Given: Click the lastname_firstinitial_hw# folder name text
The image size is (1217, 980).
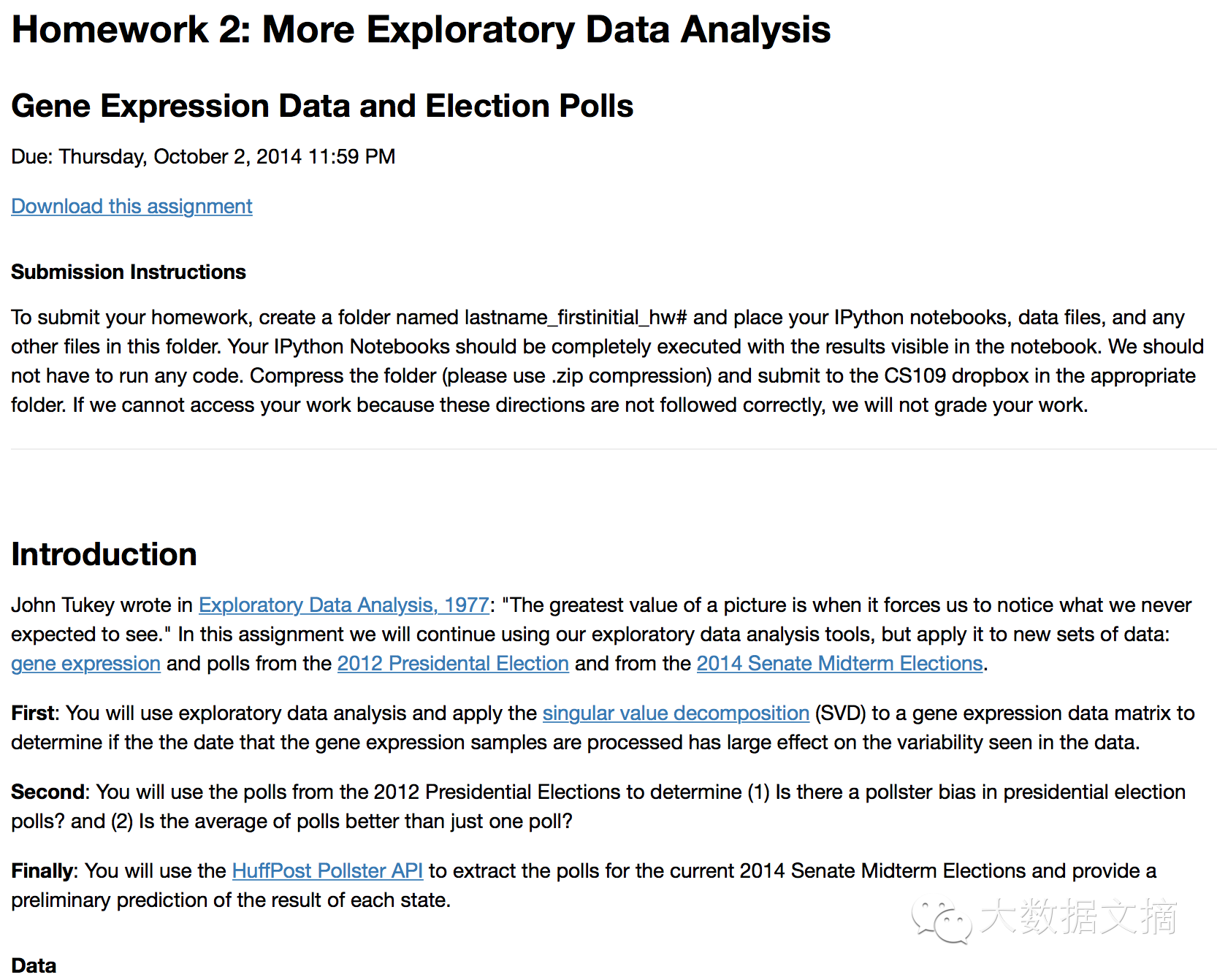Looking at the screenshot, I should pos(576,318).
